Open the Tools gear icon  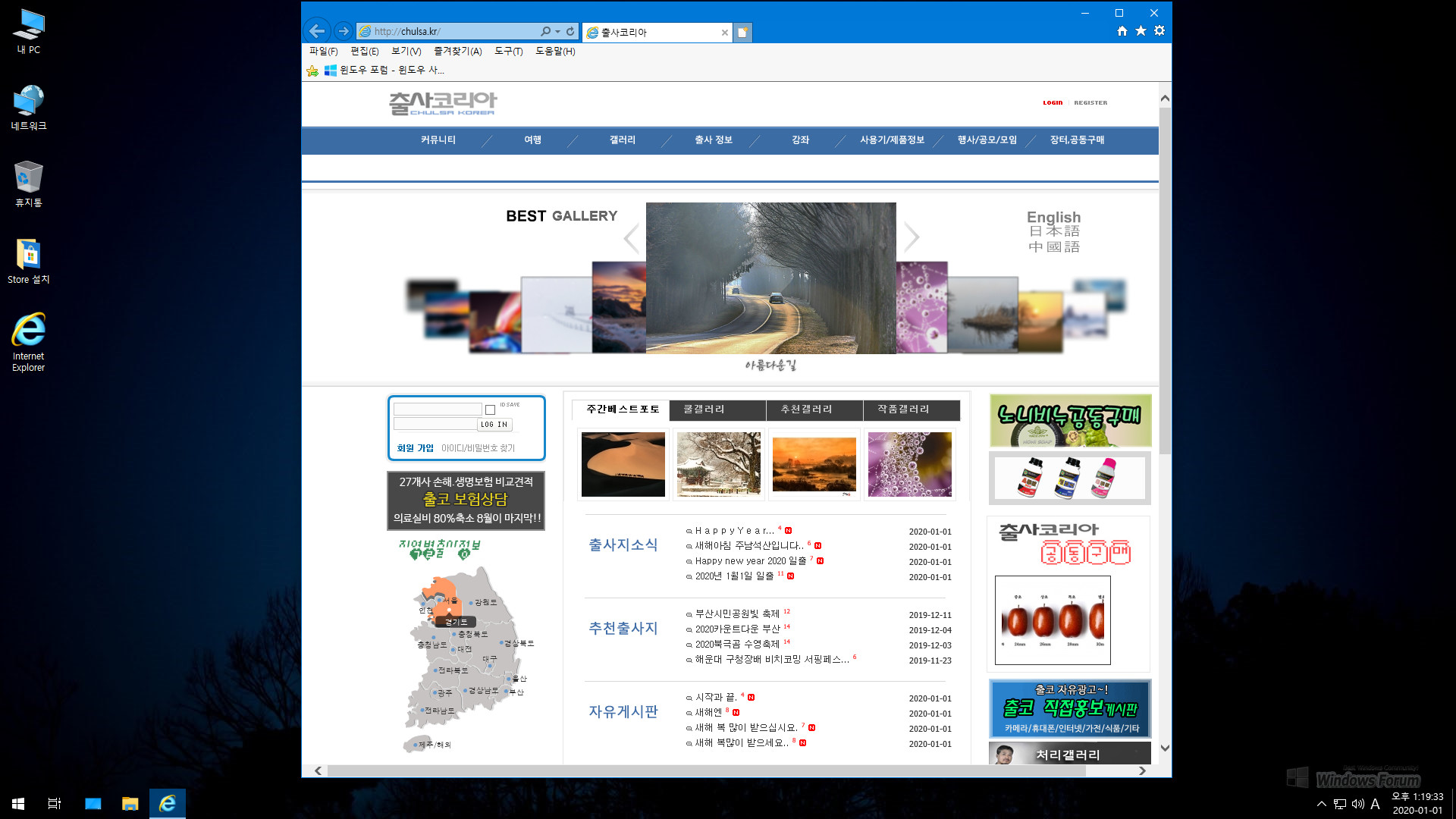(1159, 31)
